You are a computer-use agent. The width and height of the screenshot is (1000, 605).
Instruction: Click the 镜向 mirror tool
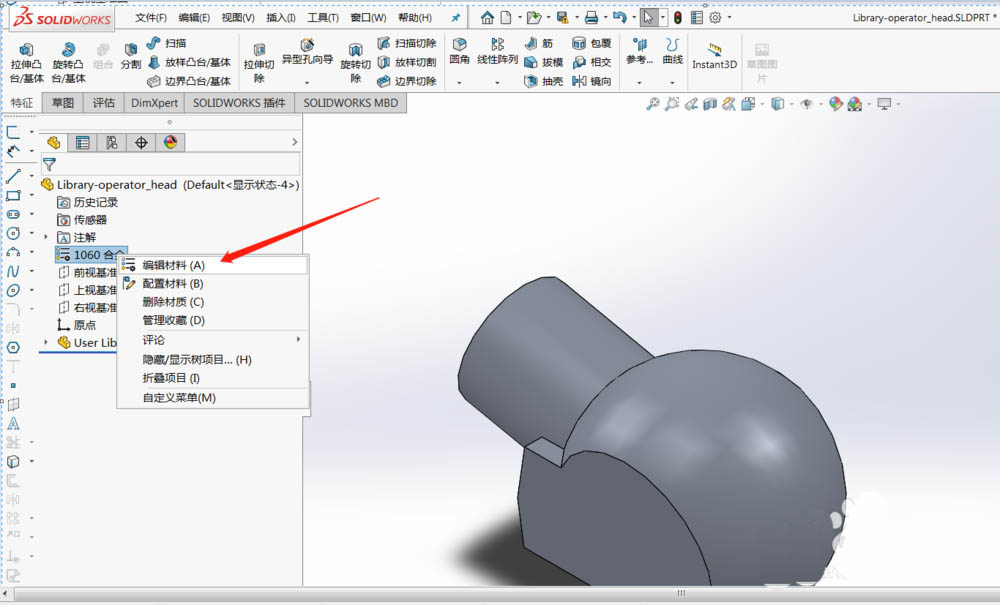(592, 81)
